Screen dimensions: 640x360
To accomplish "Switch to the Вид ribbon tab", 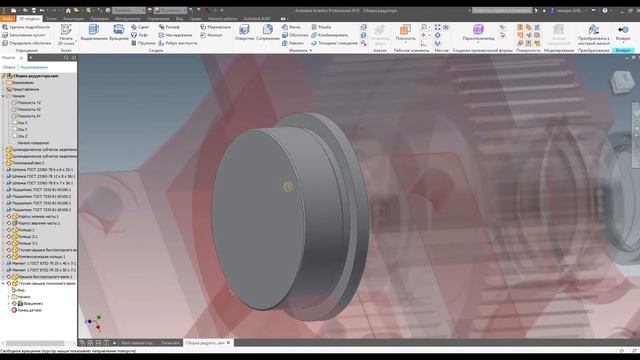I will point(179,18).
